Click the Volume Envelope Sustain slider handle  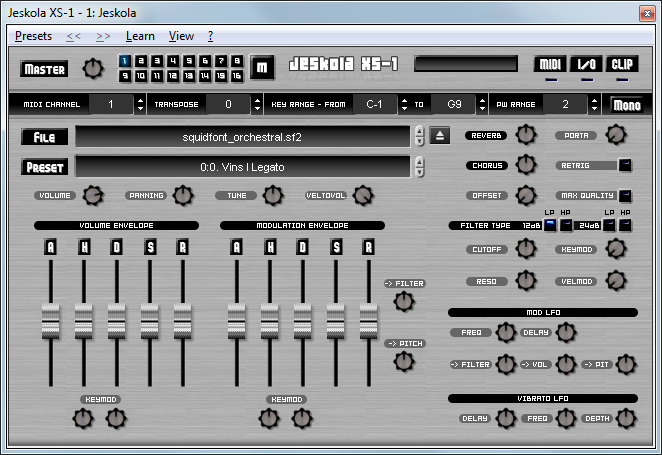pos(150,322)
